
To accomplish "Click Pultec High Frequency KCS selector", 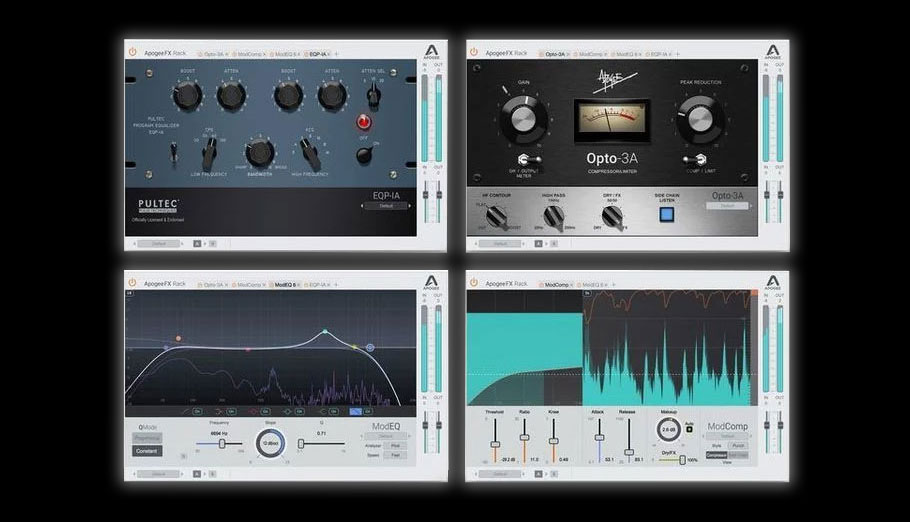I will pos(309,153).
